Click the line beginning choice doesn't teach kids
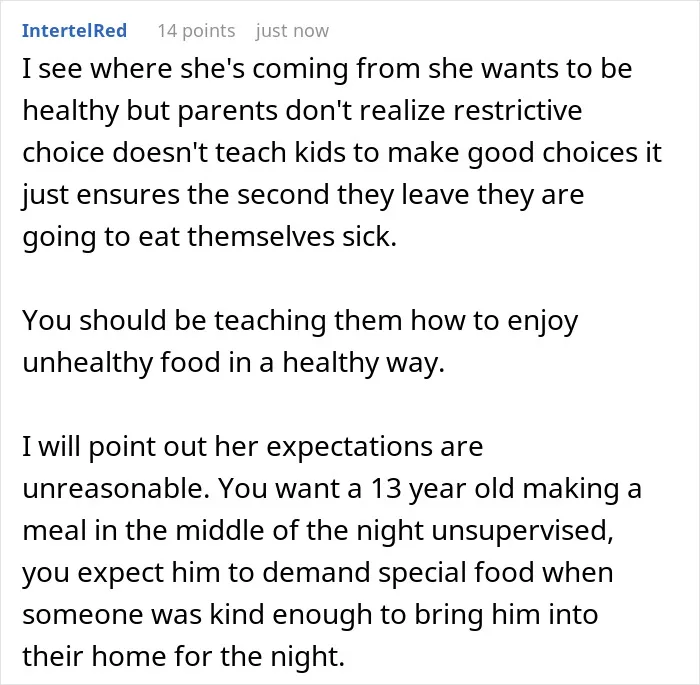The width and height of the screenshot is (700, 685). (342, 153)
